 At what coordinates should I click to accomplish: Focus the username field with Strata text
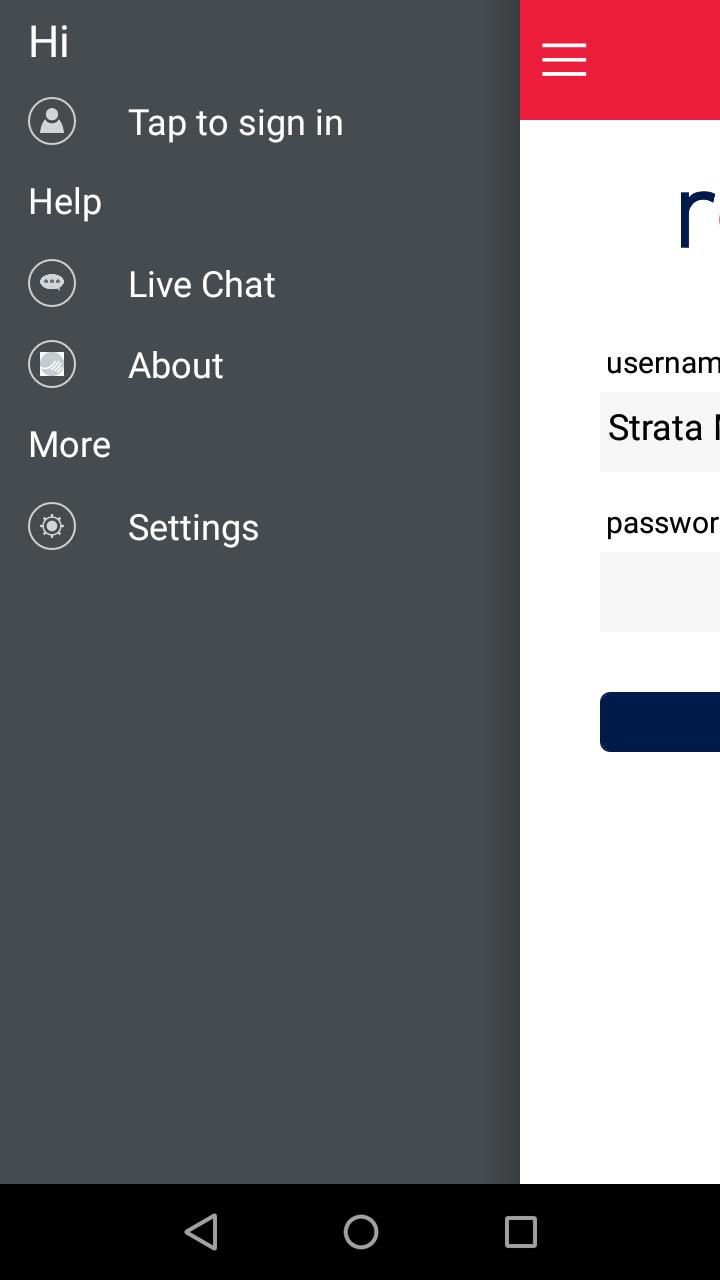(x=660, y=431)
